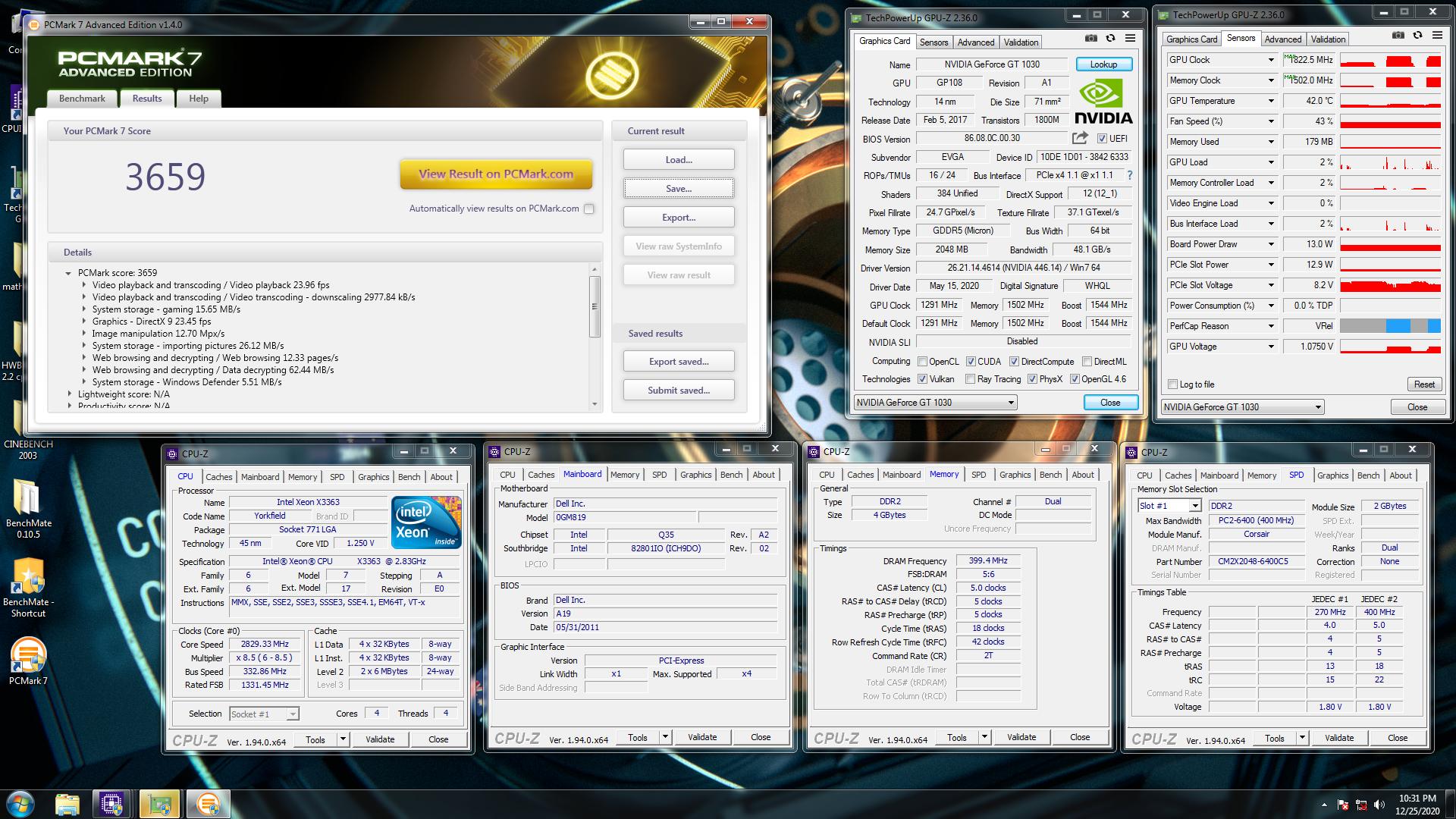This screenshot has width=1456, height=819.
Task: Open the Bench tab in CPU-Z Memory window
Action: click(1050, 475)
